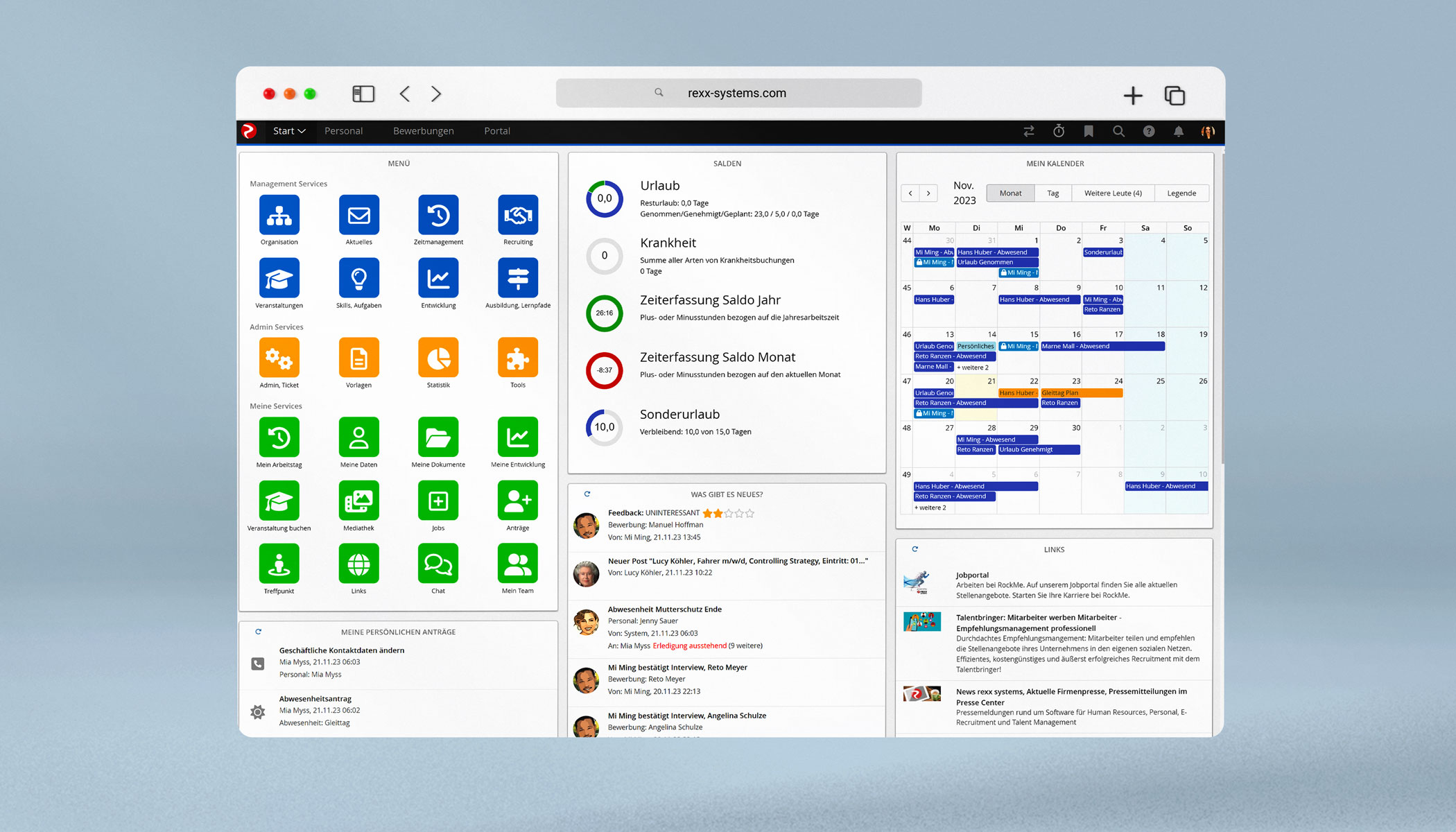This screenshot has height=832, width=1456.
Task: Expand the '+ weitere 2' calendar entry
Action: tap(929, 507)
